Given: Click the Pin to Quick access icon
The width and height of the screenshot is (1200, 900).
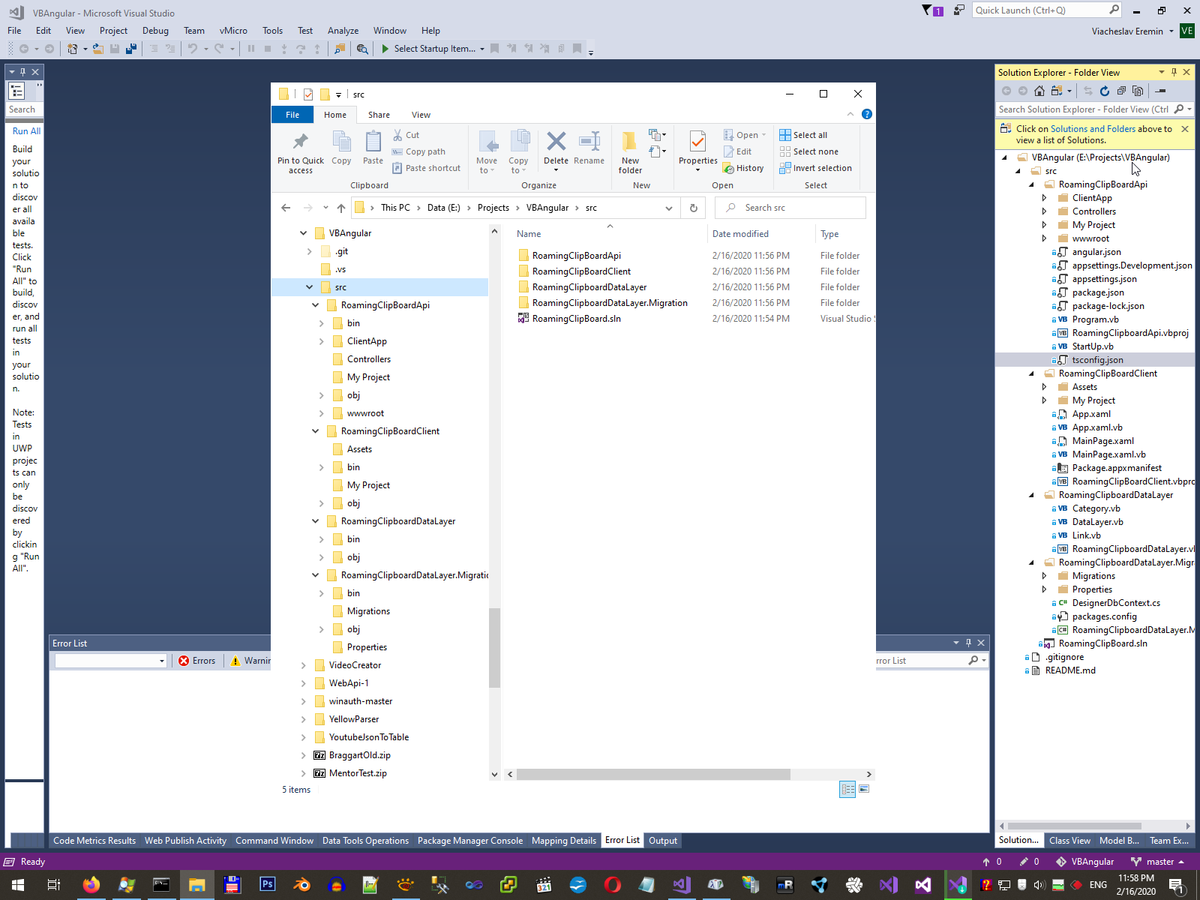Looking at the screenshot, I should tap(300, 141).
